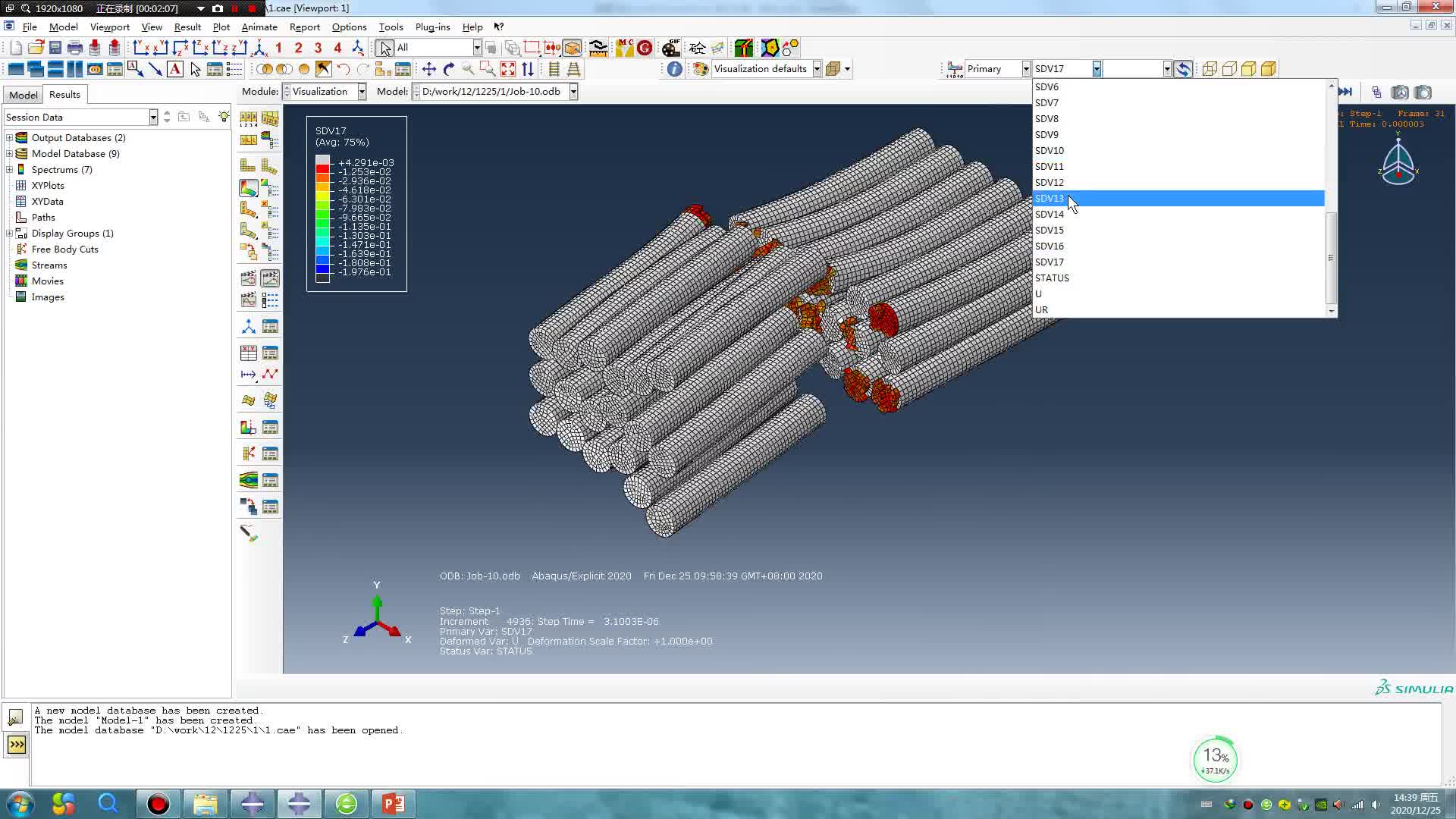Open the Visualization defaults dropdown

point(817,69)
